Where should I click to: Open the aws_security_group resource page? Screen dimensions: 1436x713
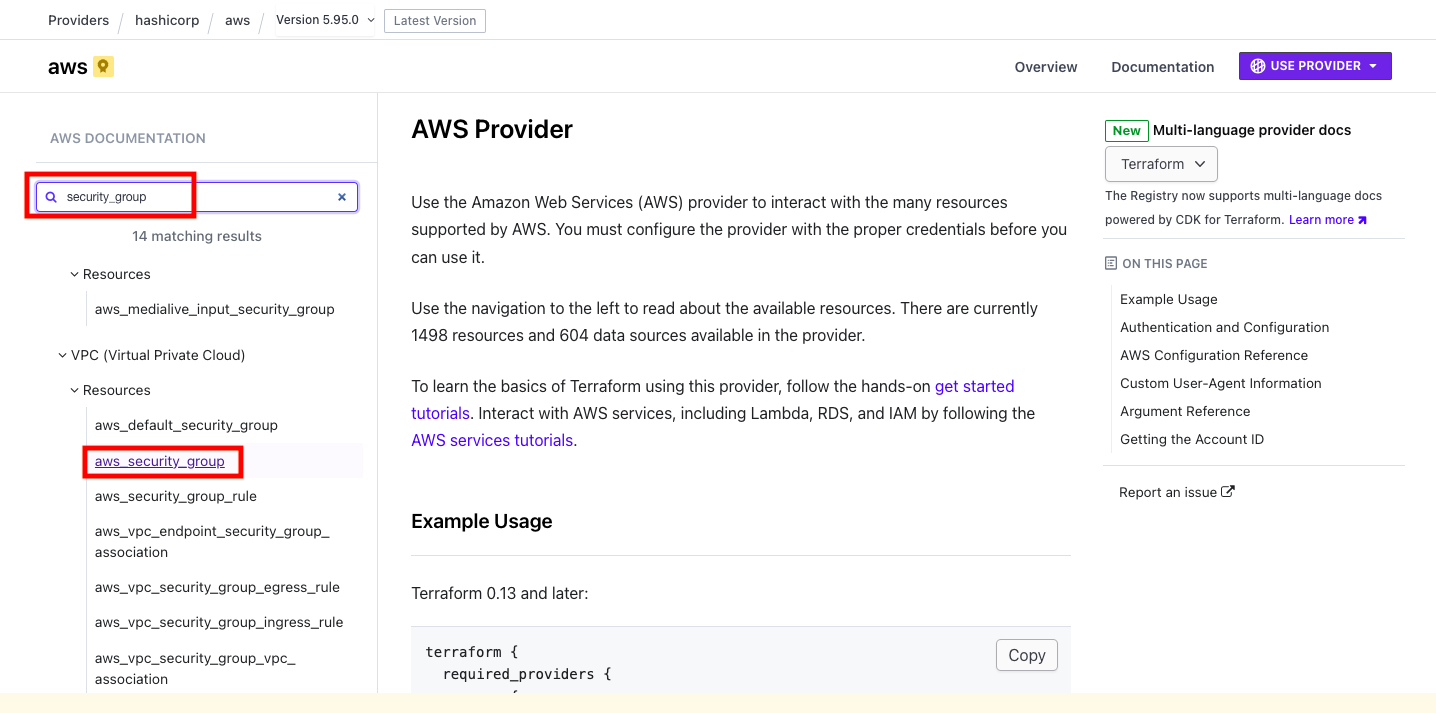(x=160, y=461)
